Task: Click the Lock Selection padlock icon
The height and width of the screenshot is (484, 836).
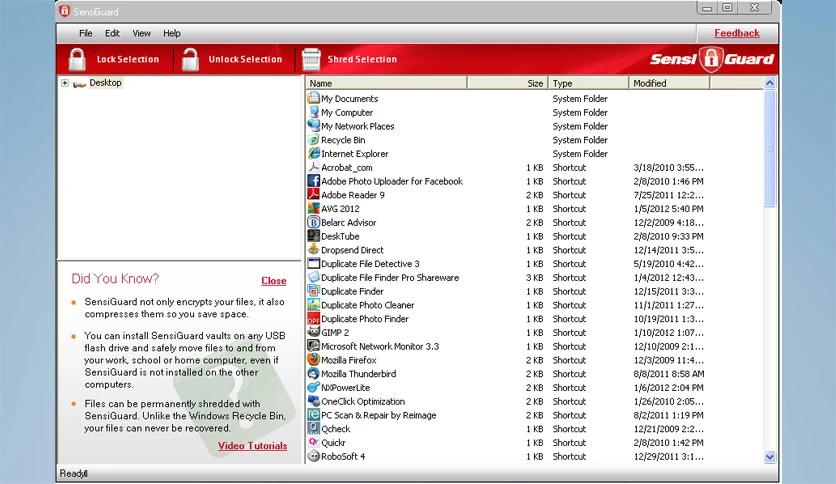Action: point(77,59)
